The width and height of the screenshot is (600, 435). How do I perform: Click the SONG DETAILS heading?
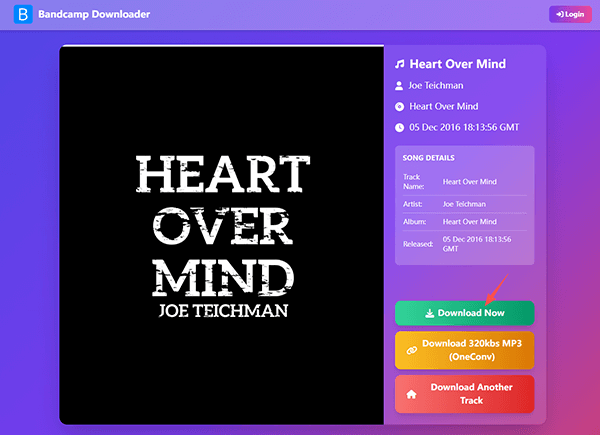point(429,158)
